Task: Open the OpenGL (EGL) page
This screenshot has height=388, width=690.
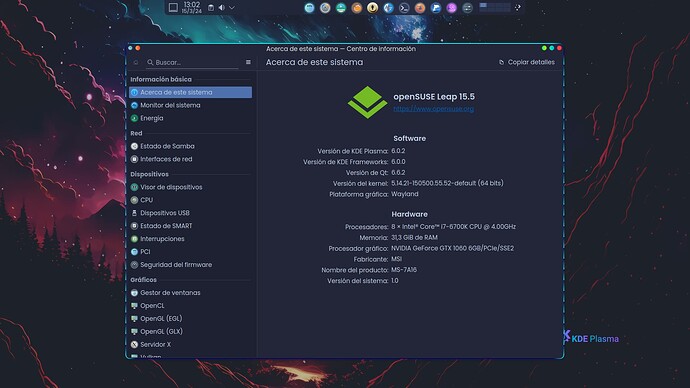Action: pyautogui.click(x=191, y=318)
